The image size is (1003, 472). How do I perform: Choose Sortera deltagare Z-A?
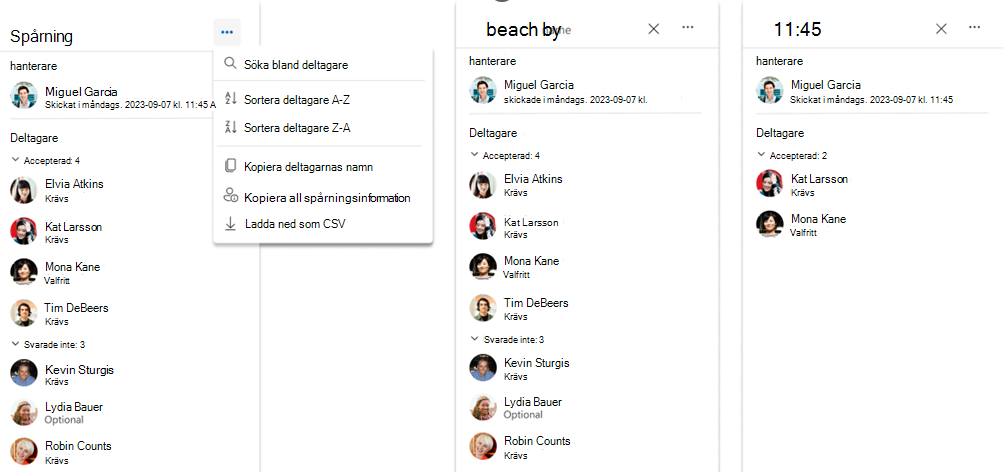point(323,128)
